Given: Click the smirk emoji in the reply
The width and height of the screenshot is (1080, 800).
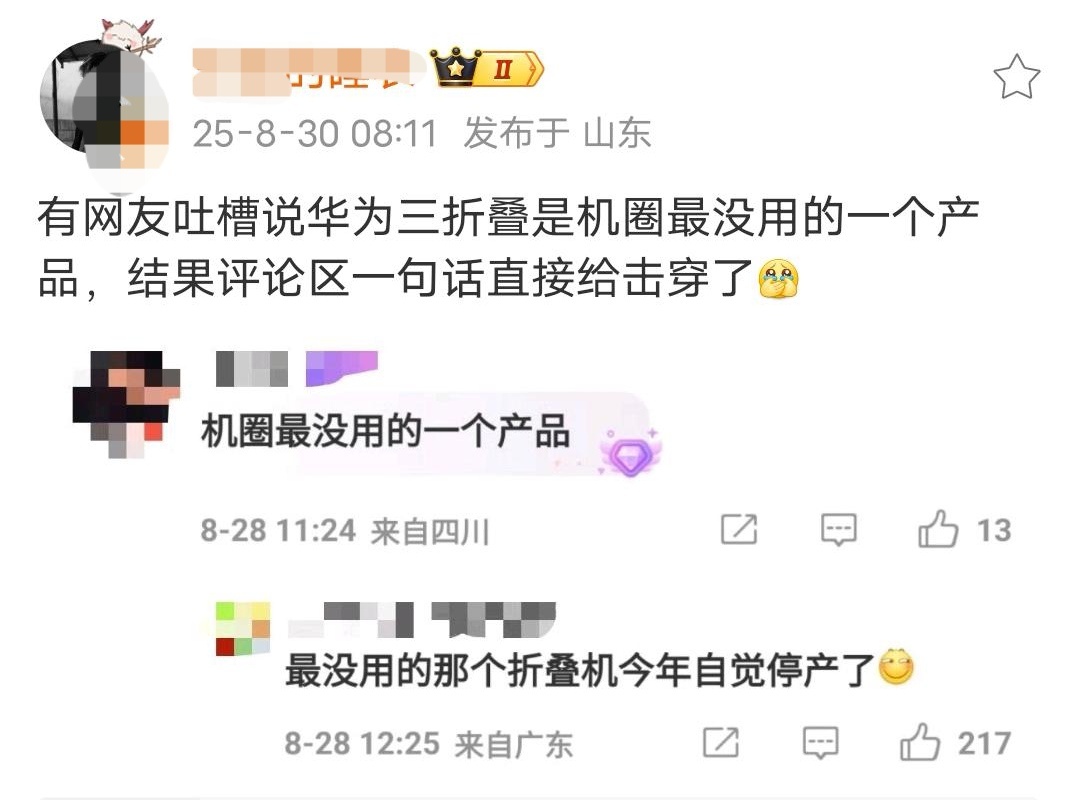Looking at the screenshot, I should (895, 667).
